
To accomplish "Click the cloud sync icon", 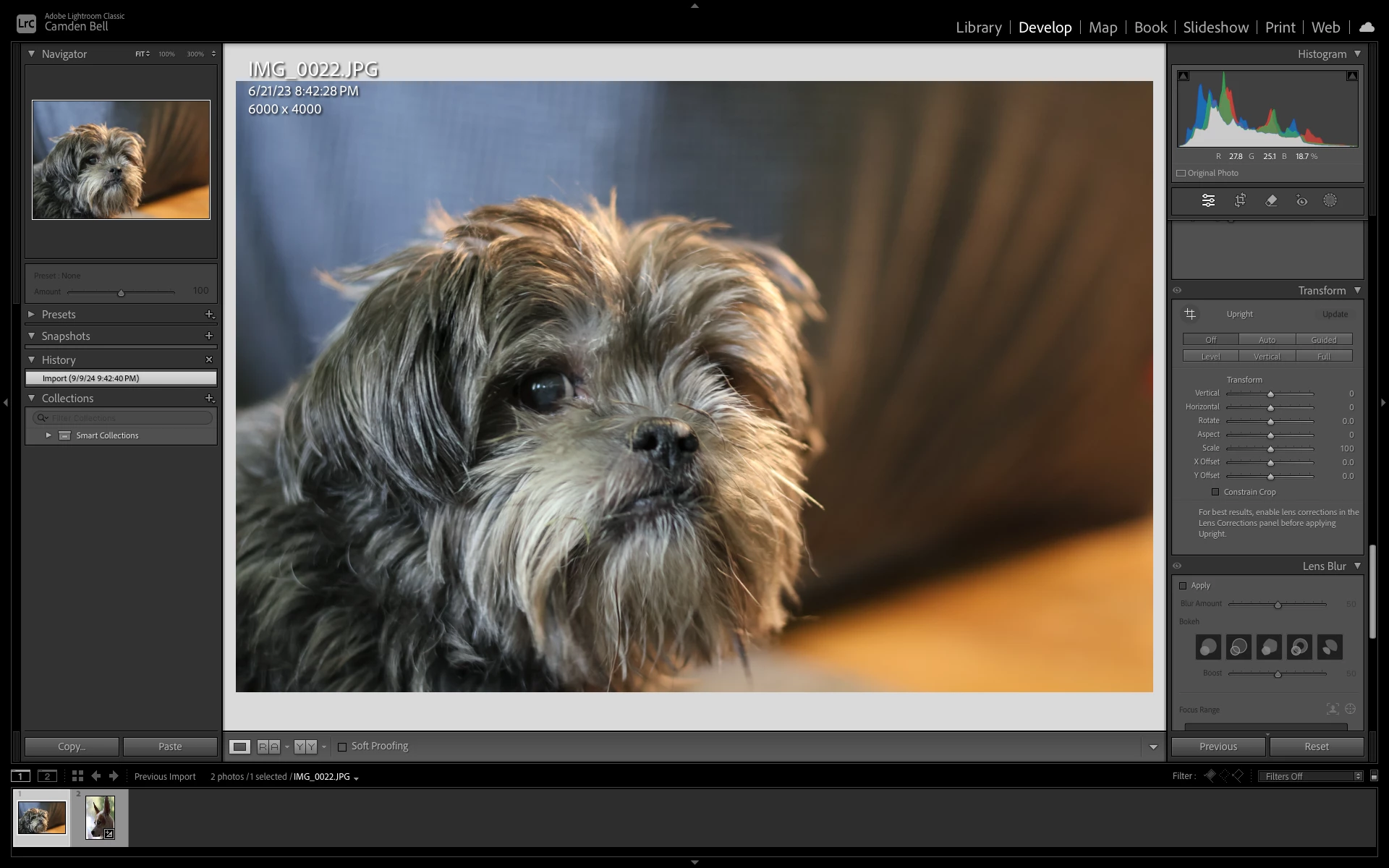I will coord(1366,27).
